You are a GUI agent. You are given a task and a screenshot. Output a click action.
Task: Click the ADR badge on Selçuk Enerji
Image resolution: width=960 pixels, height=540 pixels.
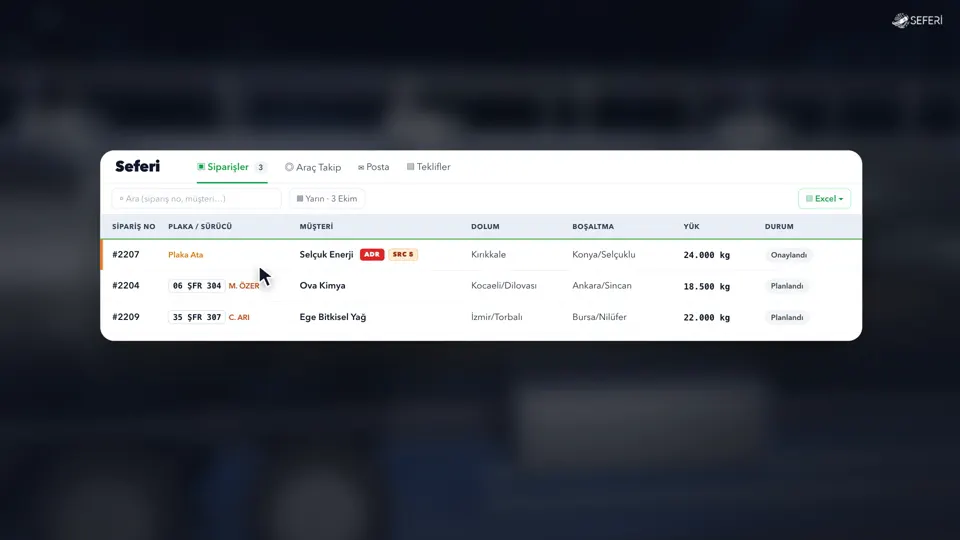coord(372,255)
